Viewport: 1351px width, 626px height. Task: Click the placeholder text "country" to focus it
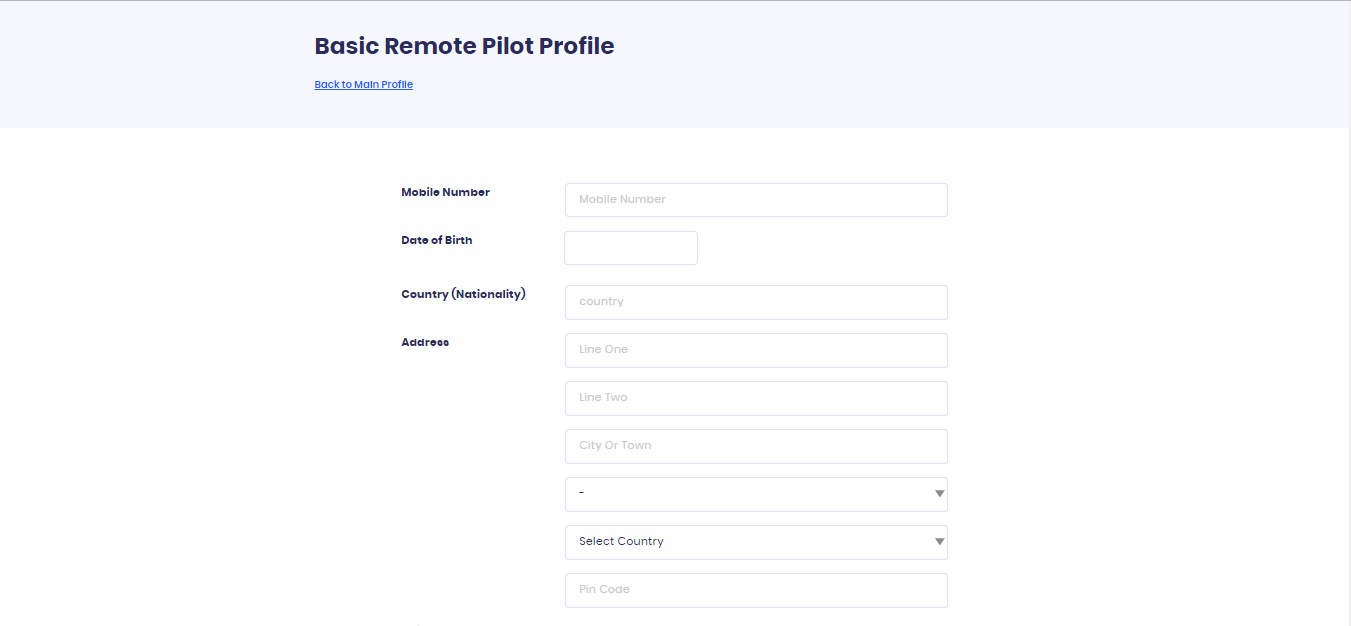point(602,301)
